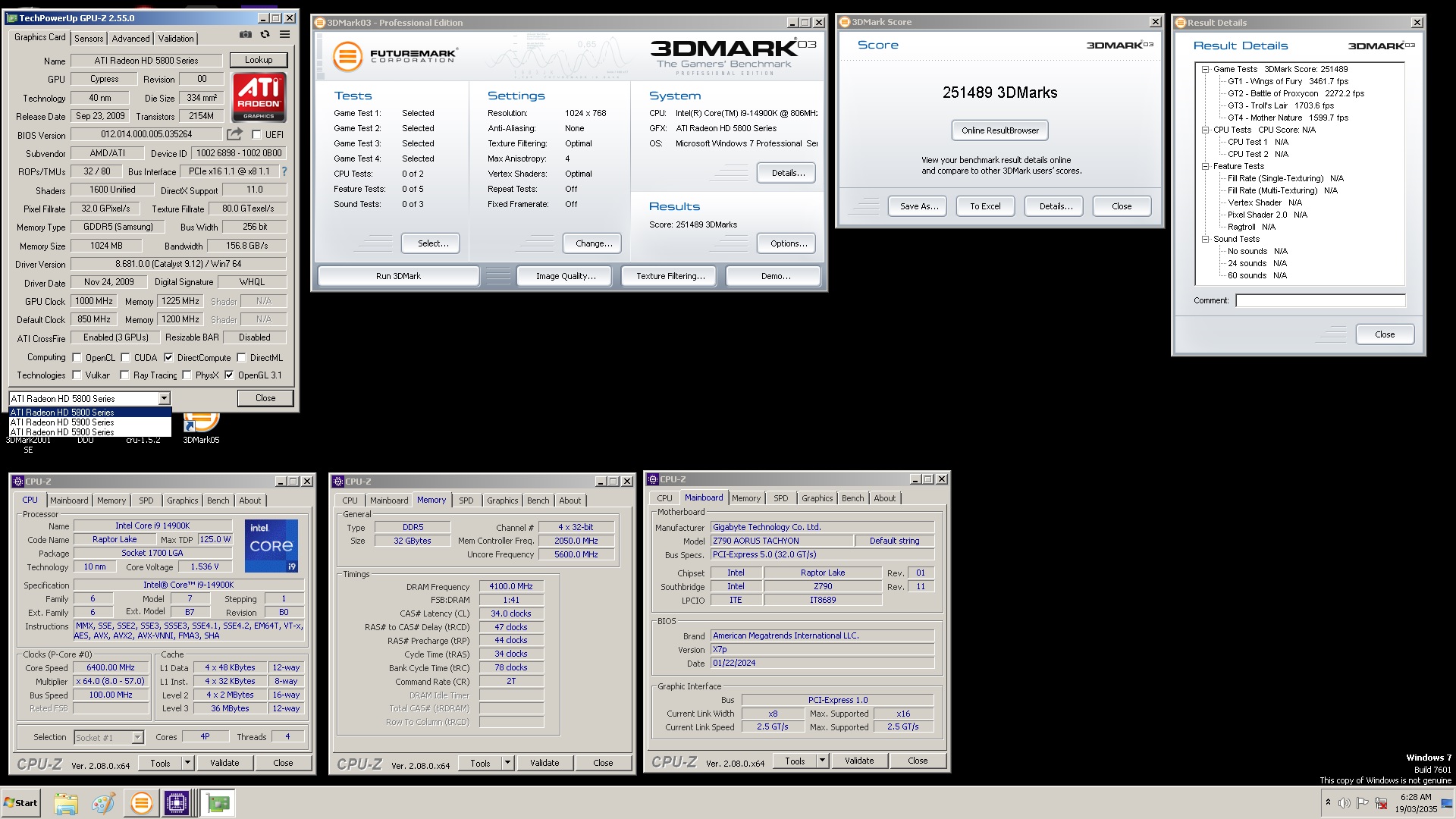Image resolution: width=1456 pixels, height=819 pixels.
Task: Click the network tray icon
Action: point(1382,803)
